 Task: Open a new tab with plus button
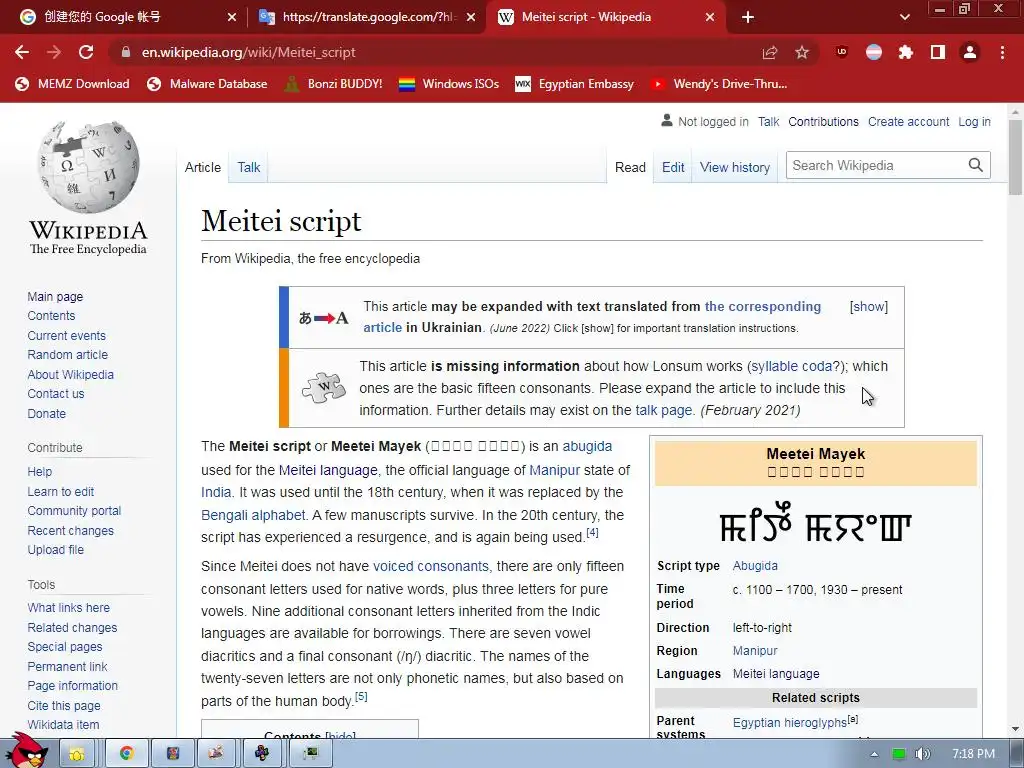[x=748, y=17]
